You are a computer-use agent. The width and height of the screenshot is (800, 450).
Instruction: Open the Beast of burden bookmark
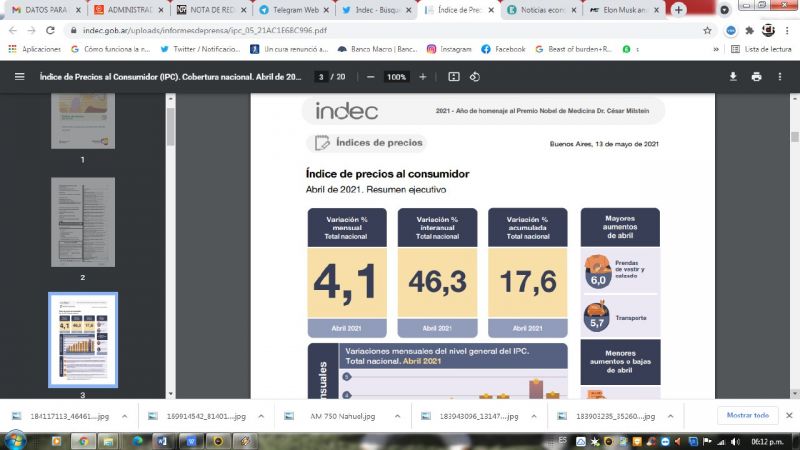[573, 49]
